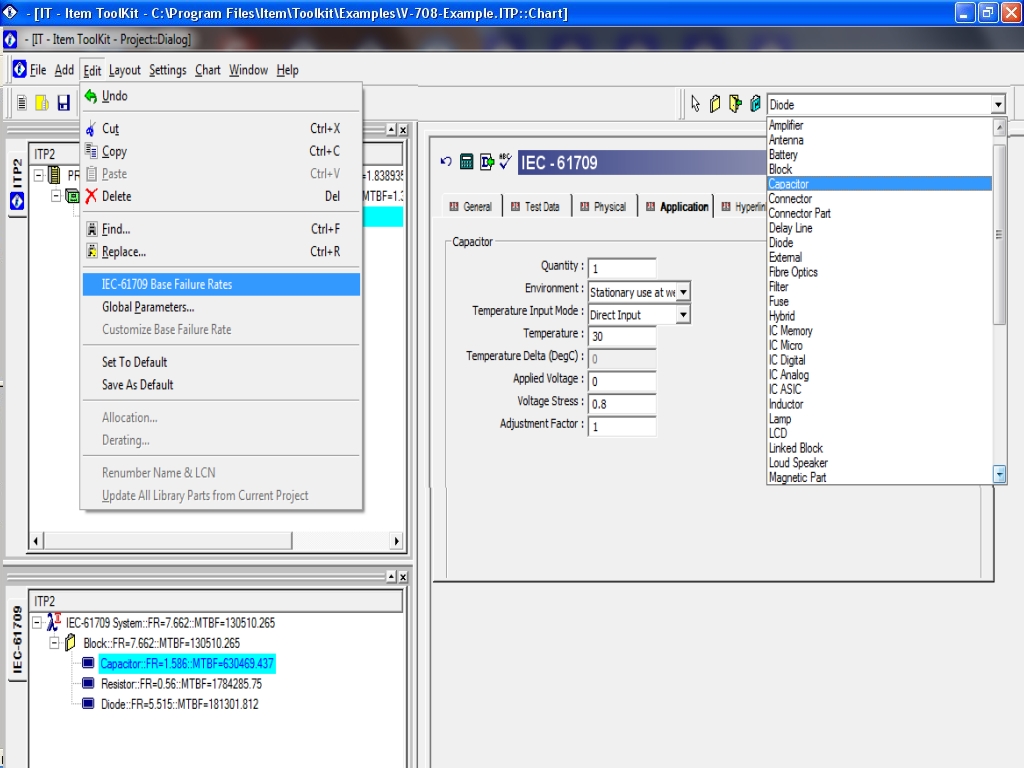The image size is (1024, 768).
Task: Collapse the component type dropdown showing Diode
Action: 998,104
